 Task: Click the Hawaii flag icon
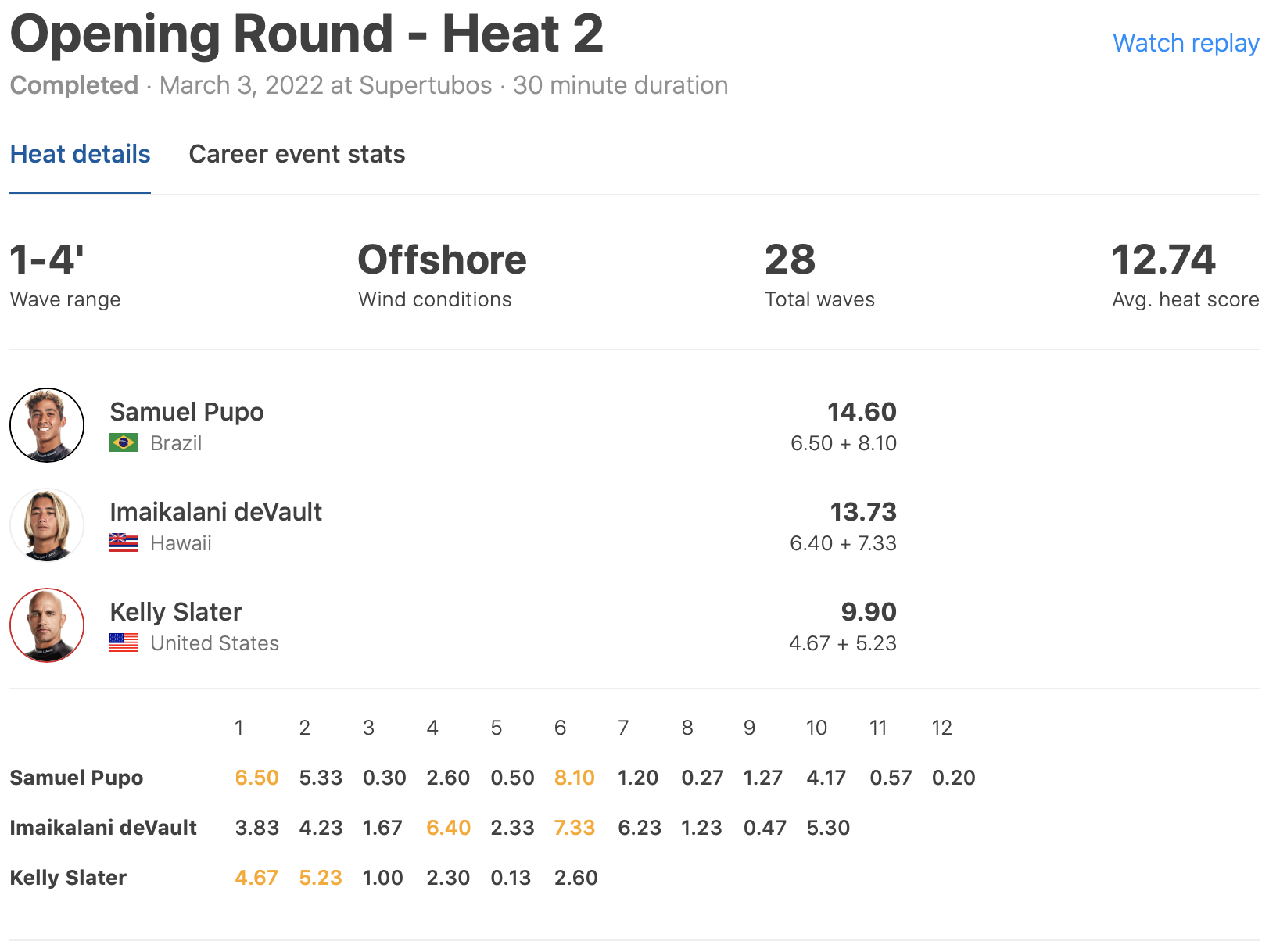point(124,543)
